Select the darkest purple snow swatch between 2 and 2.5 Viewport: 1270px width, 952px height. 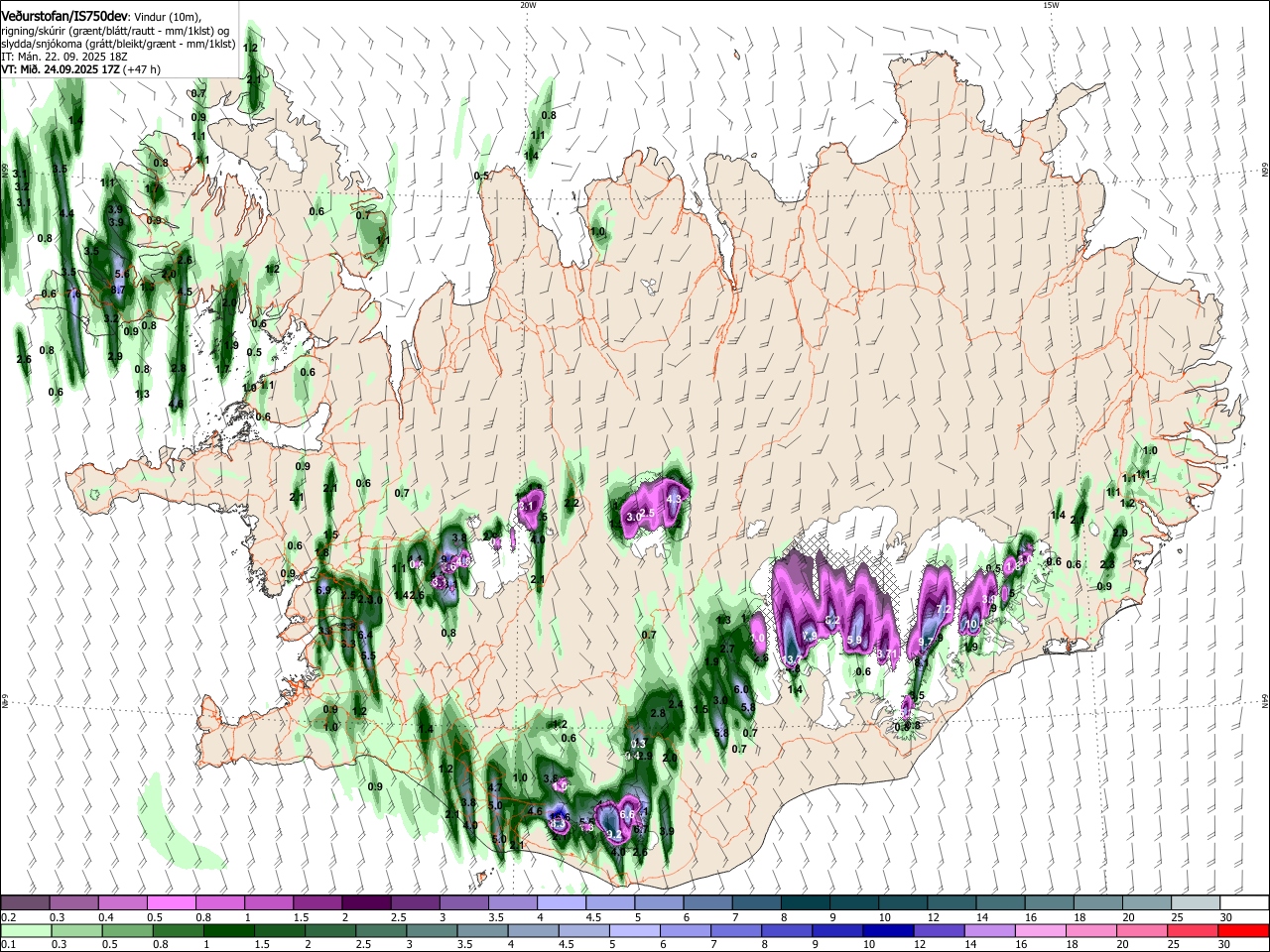[x=366, y=903]
